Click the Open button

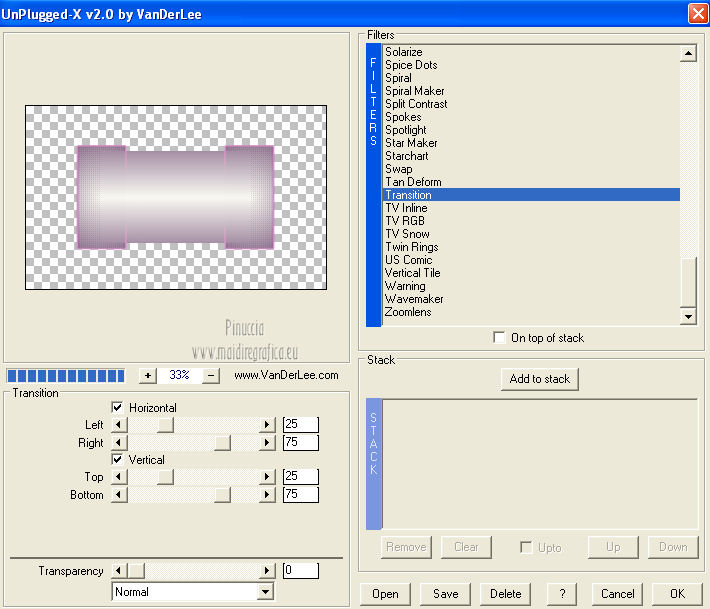pos(385,594)
